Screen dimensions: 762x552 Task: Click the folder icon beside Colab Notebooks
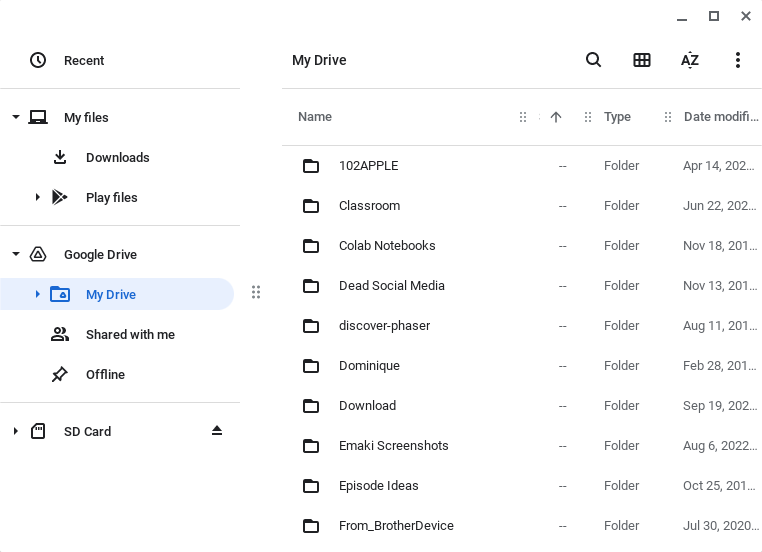coord(311,246)
